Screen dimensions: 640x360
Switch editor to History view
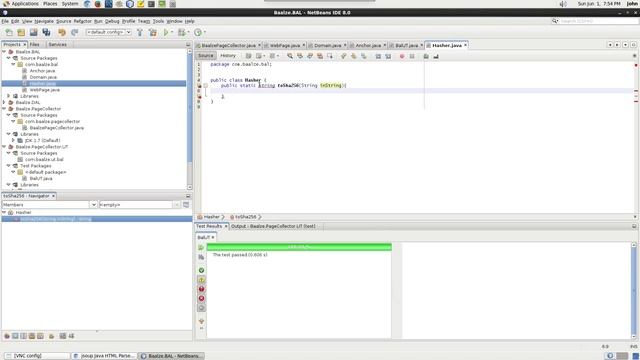[x=228, y=56]
